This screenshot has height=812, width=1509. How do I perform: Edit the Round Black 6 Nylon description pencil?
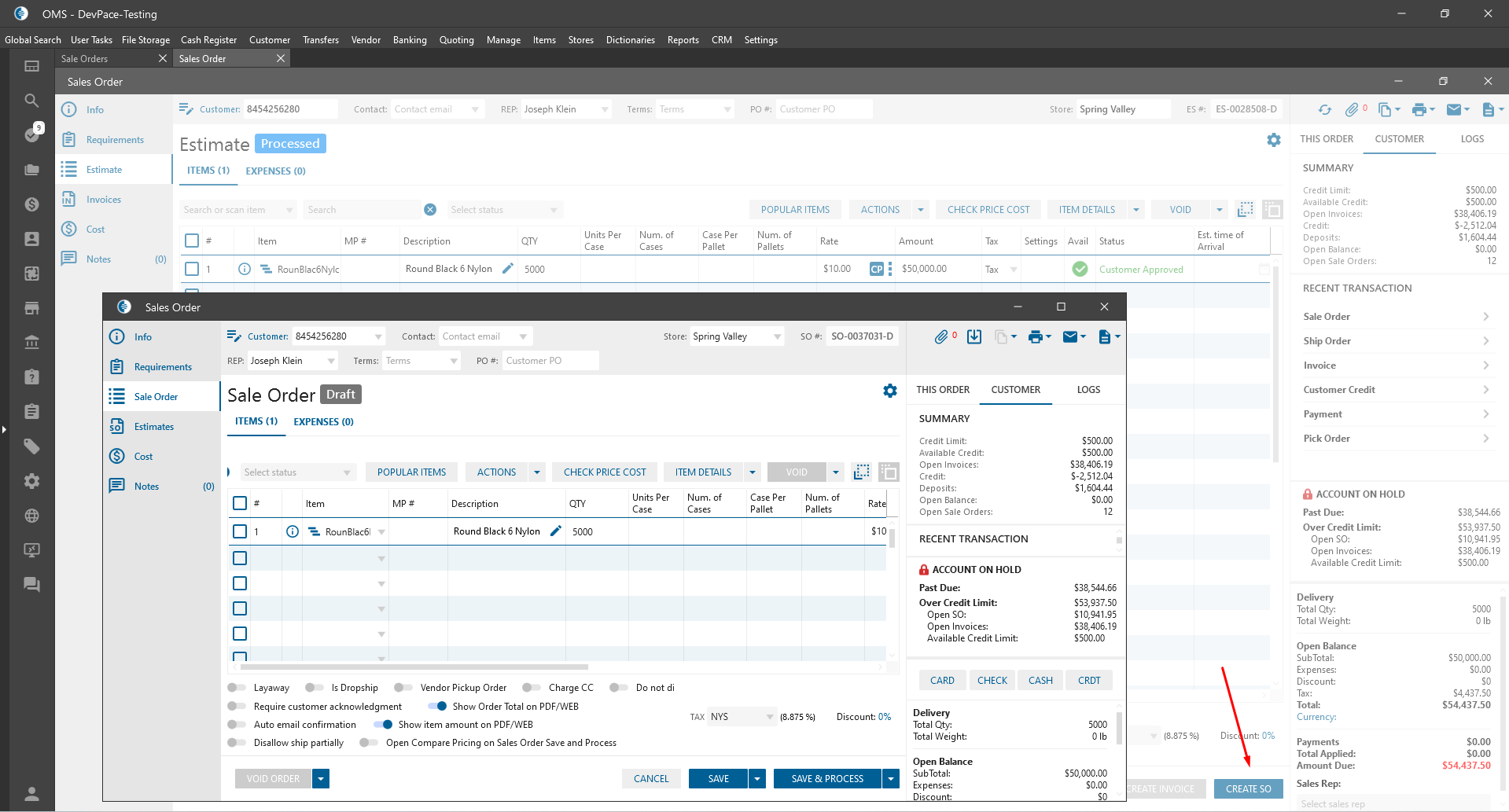[x=556, y=531]
